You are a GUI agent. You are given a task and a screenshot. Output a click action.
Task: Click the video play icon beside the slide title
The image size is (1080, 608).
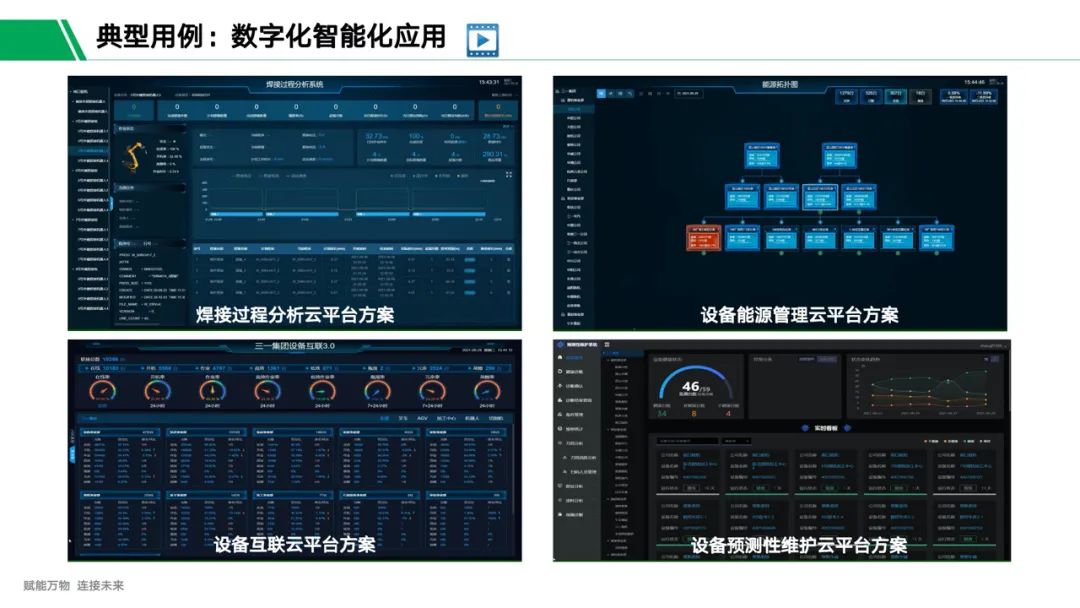point(483,40)
